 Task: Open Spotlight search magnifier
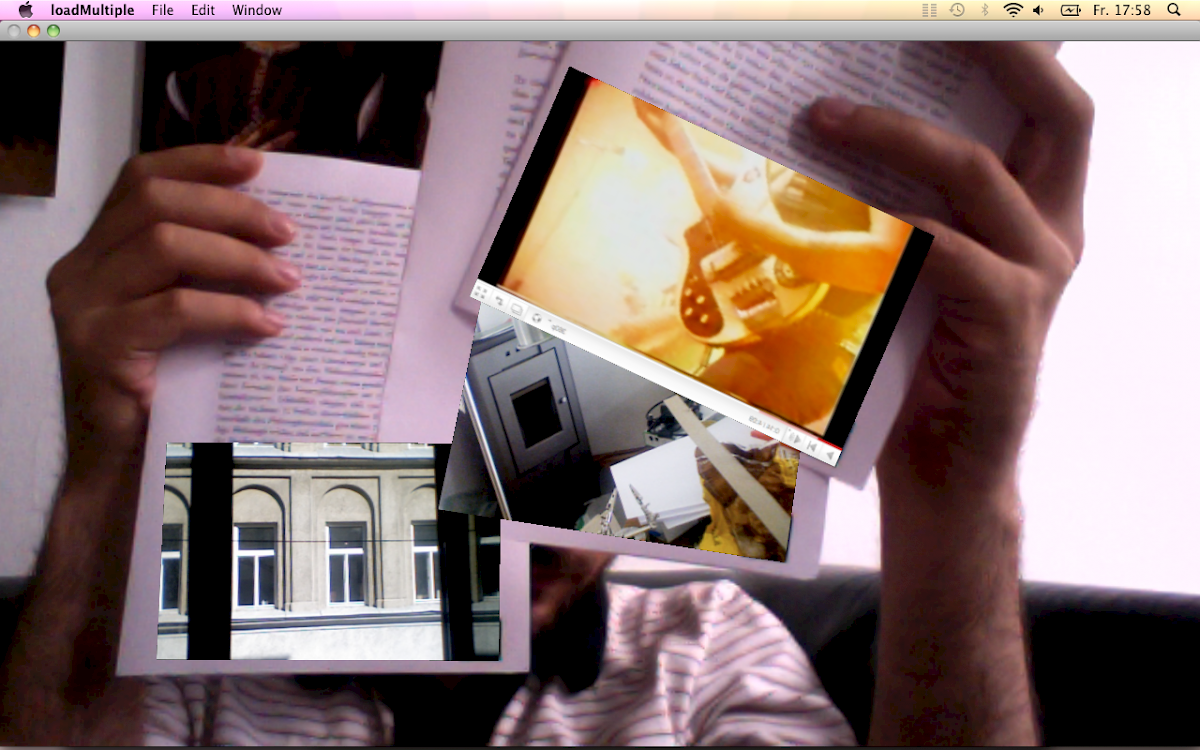pyautogui.click(x=1174, y=10)
